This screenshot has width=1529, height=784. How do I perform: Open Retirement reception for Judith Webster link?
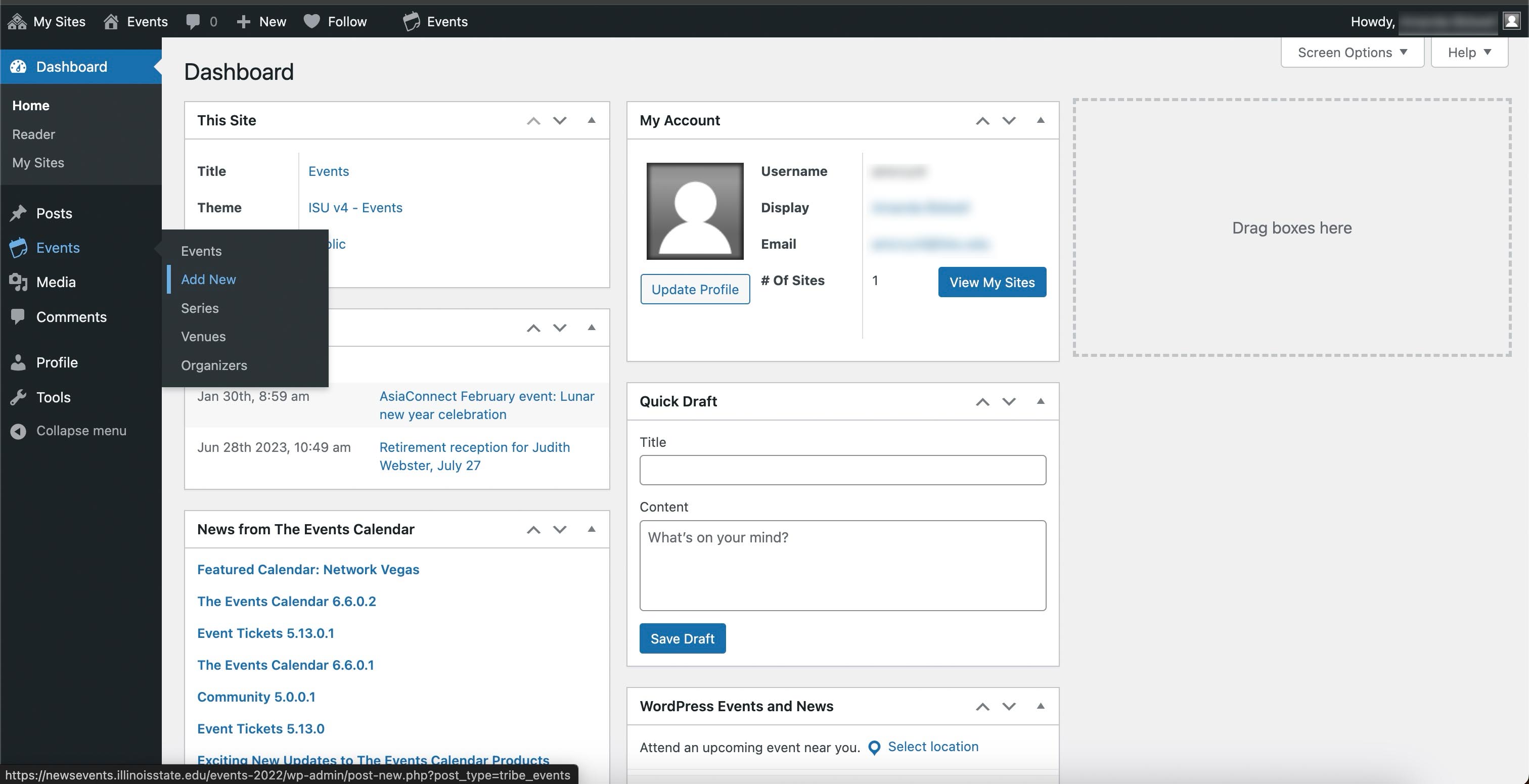tap(475, 456)
